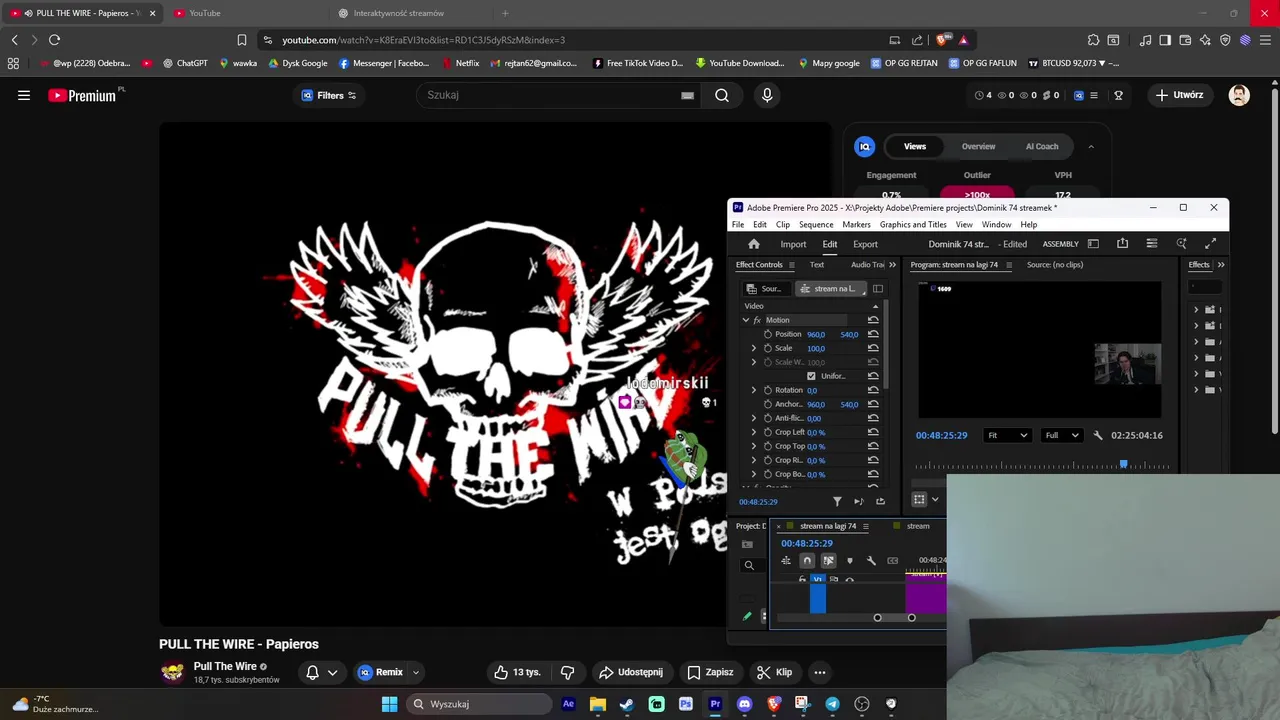Open Program Monitor settings wrench
1280x720 pixels.
(1098, 435)
